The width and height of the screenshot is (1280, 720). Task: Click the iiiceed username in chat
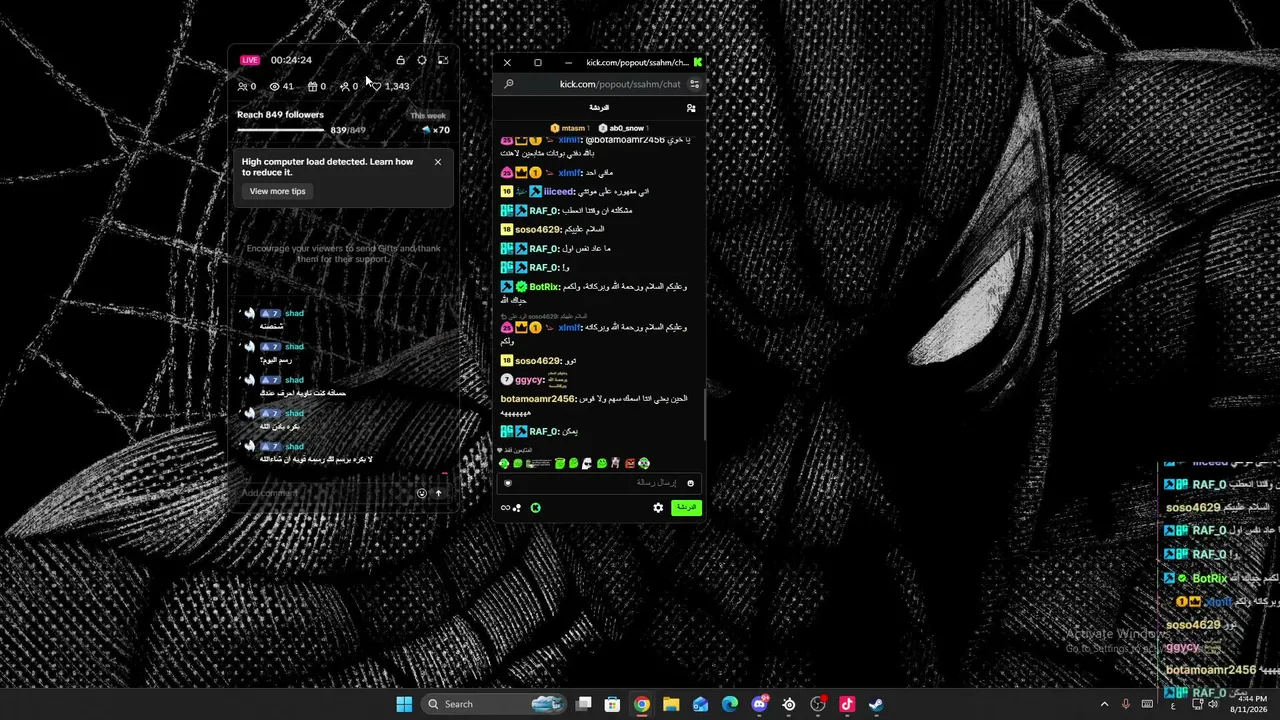pos(559,191)
